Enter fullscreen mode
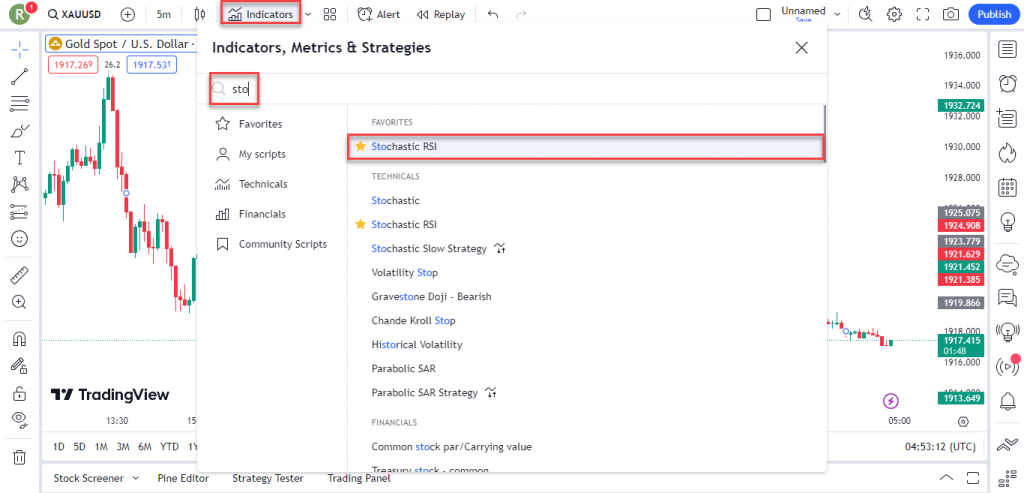The height and width of the screenshot is (493, 1024). coord(923,14)
